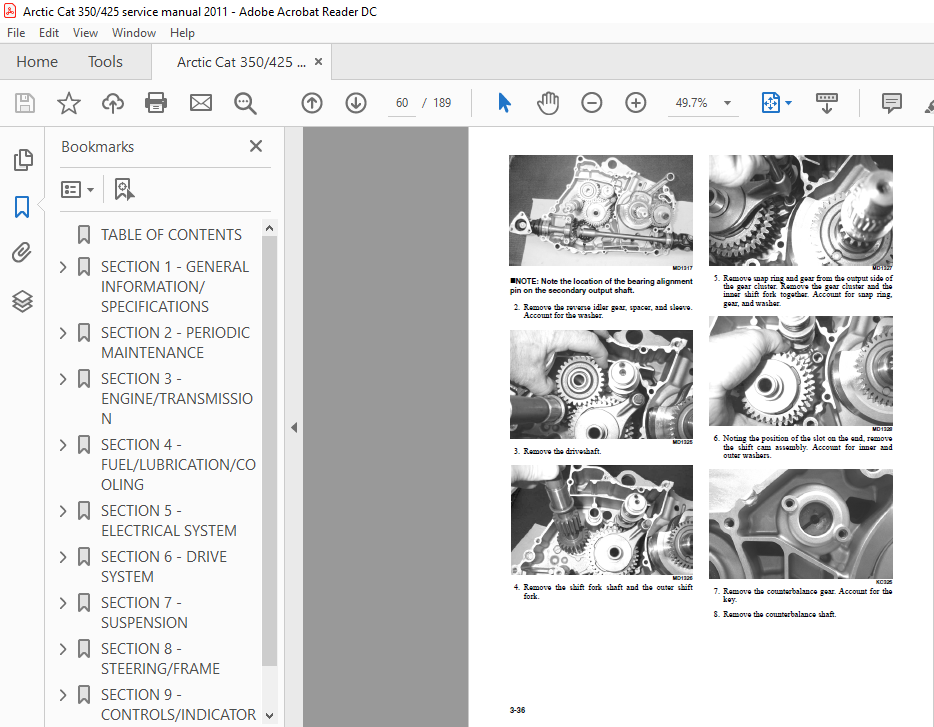Click the bookmarks list scrollbar thumb
934x727 pixels.
[269, 451]
